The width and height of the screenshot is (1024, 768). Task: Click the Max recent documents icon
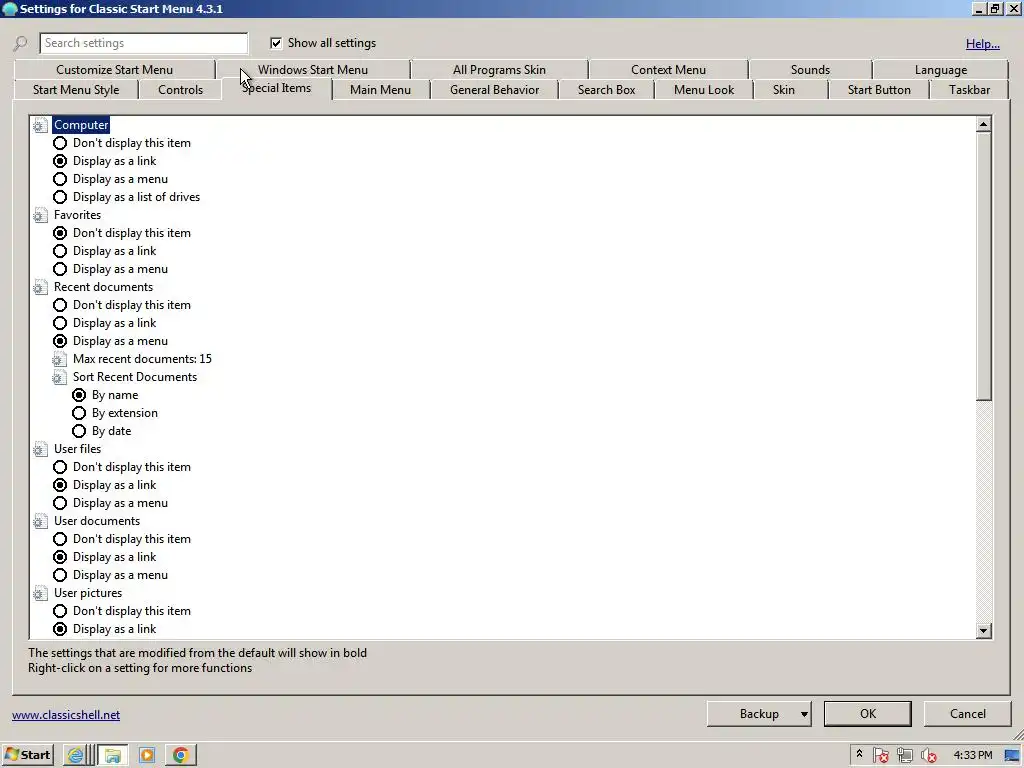[59, 359]
